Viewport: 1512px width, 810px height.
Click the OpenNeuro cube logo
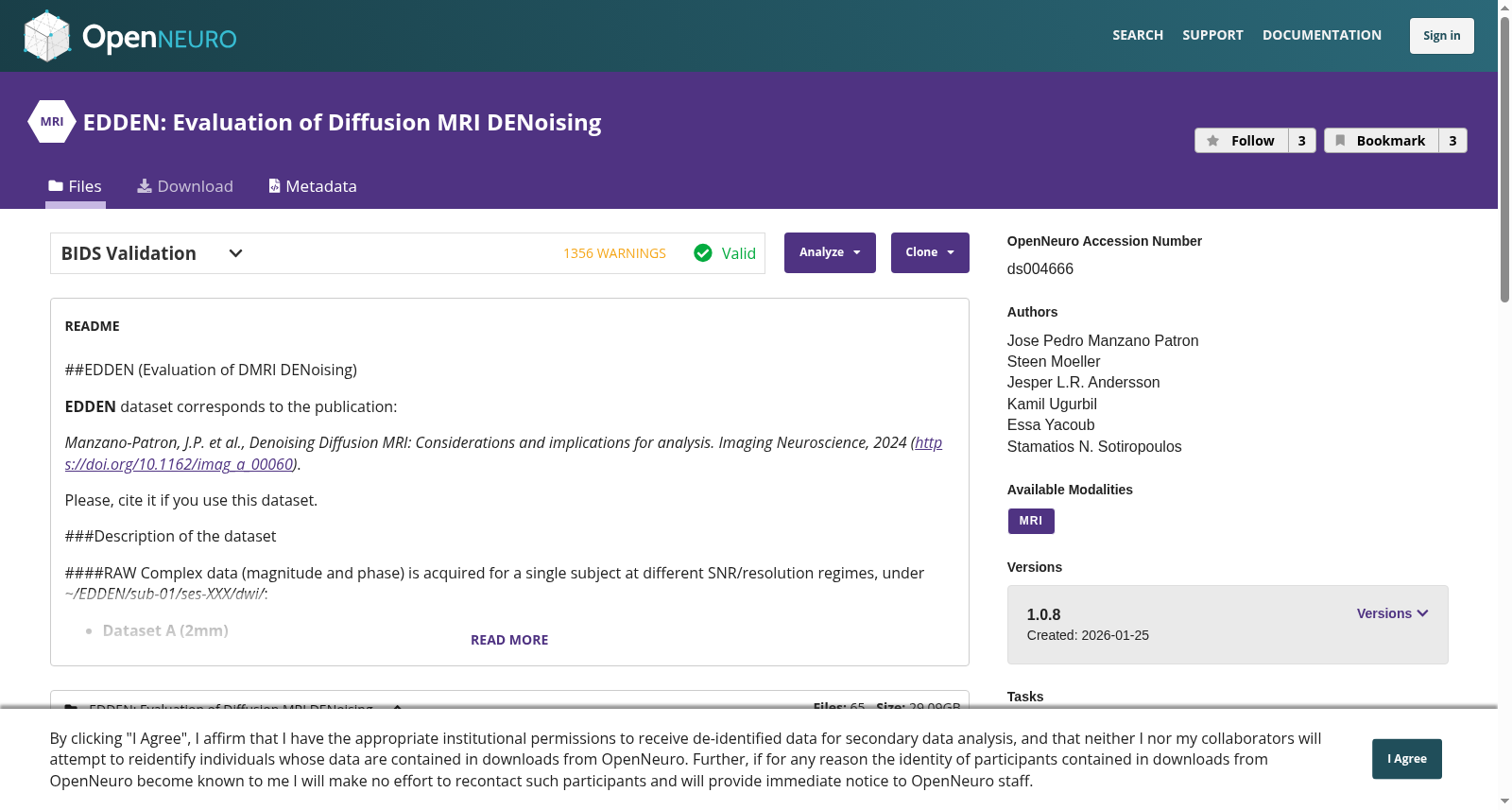(x=47, y=36)
